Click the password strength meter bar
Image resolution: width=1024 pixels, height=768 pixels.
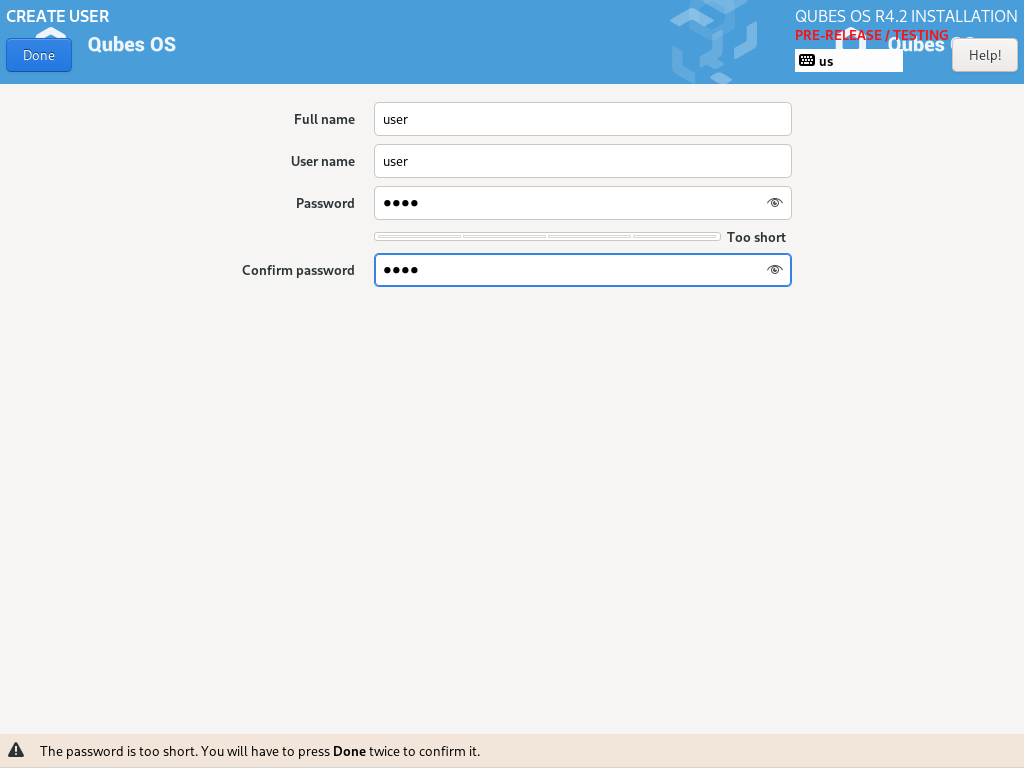(x=547, y=237)
